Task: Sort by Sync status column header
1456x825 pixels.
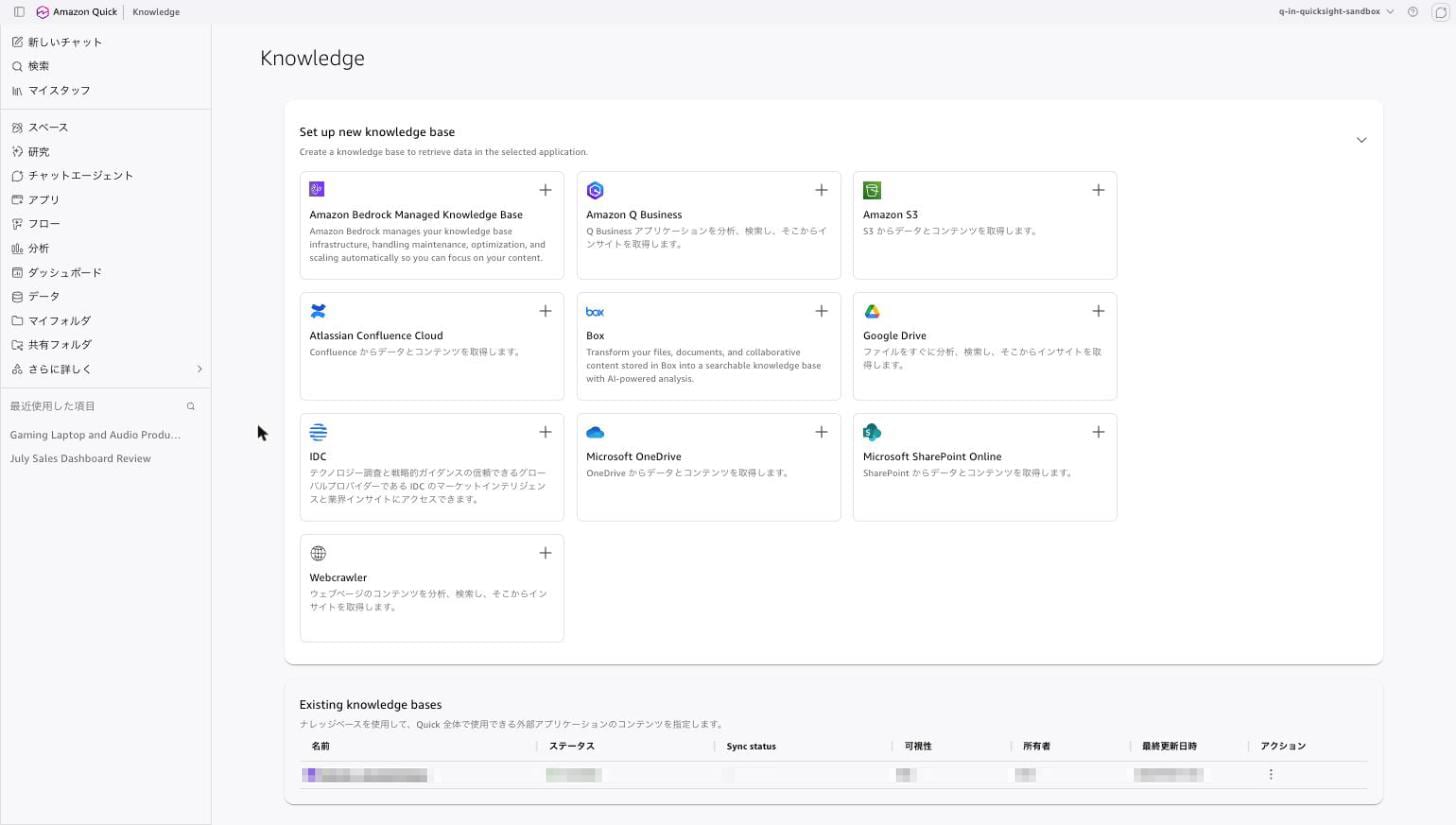Action: [751, 746]
